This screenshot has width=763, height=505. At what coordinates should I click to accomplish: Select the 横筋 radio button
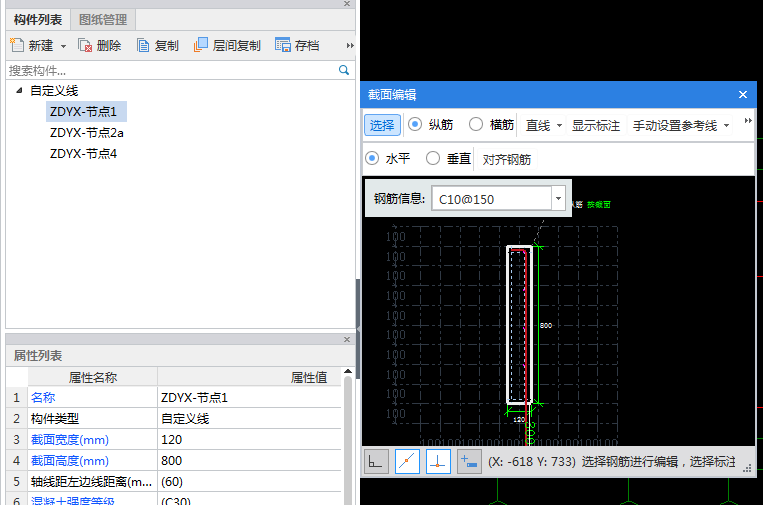coord(476,125)
